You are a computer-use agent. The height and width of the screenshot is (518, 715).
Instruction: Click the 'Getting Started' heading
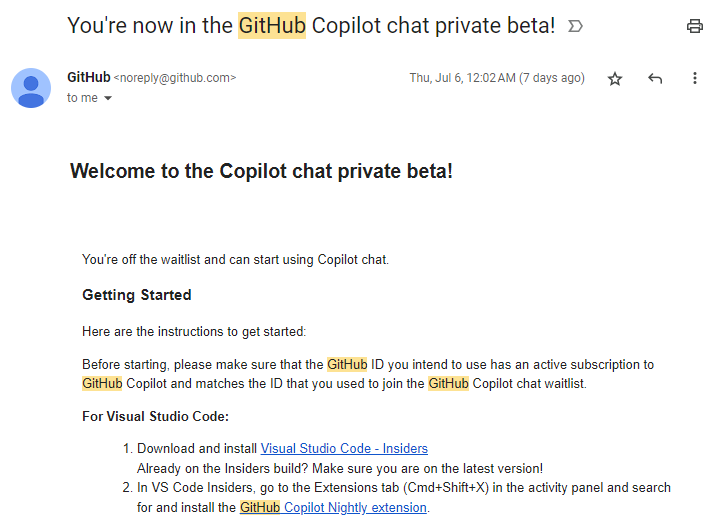(137, 295)
